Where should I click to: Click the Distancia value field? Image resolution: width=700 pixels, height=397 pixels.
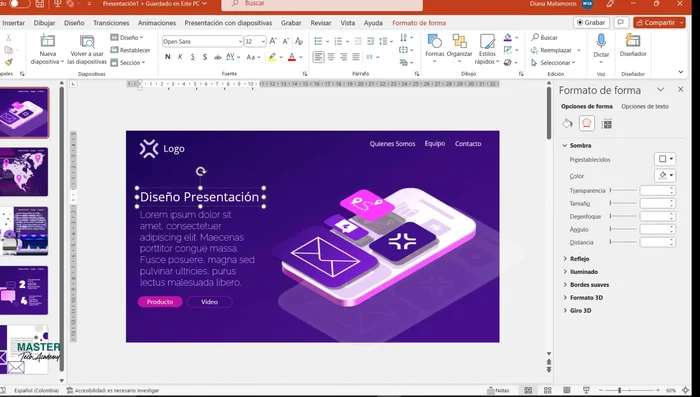coord(658,242)
